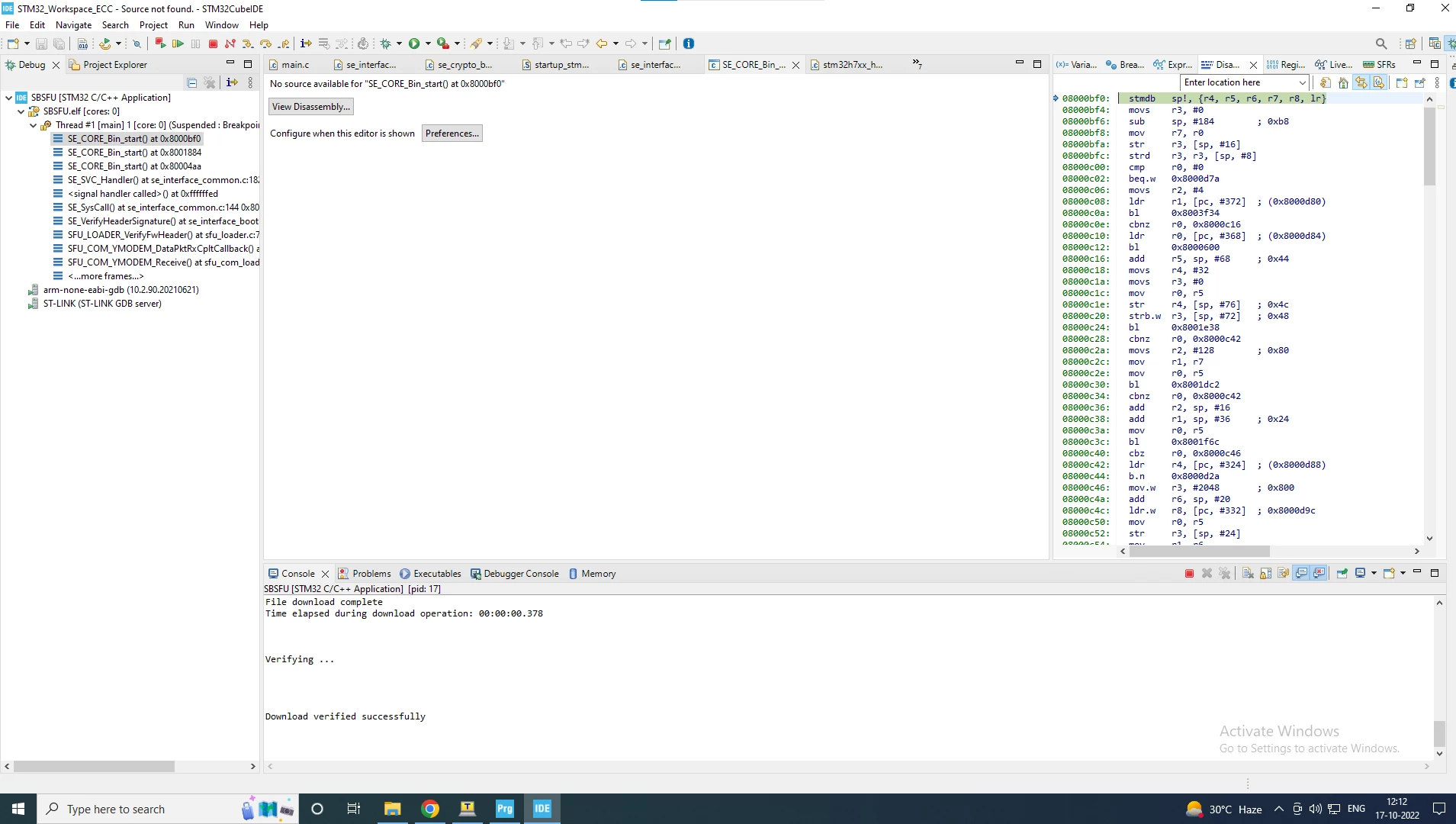Switch to the Debugger Console tab
1456x824 pixels.
click(x=515, y=574)
